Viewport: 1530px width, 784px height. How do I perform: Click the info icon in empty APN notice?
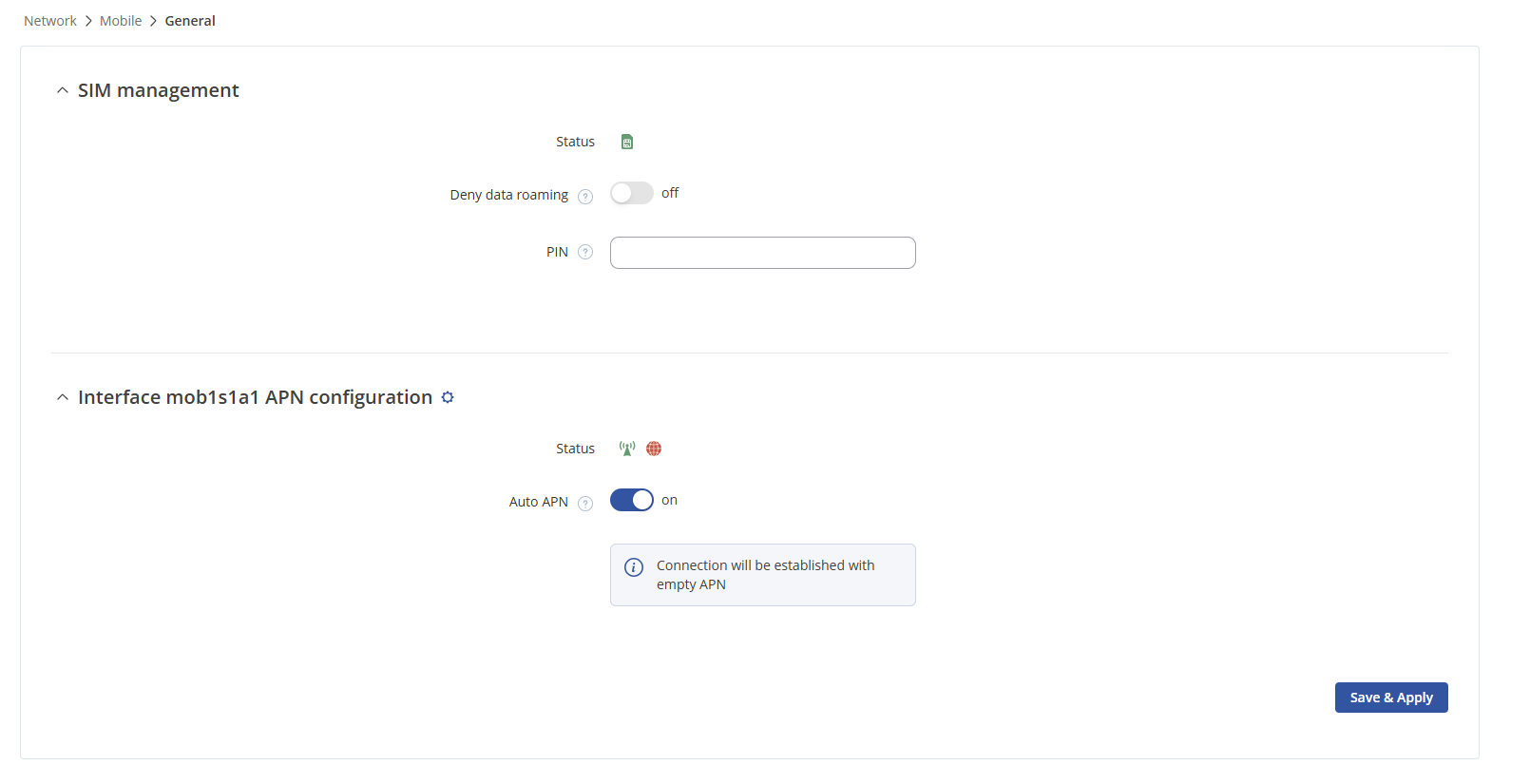pyautogui.click(x=634, y=567)
